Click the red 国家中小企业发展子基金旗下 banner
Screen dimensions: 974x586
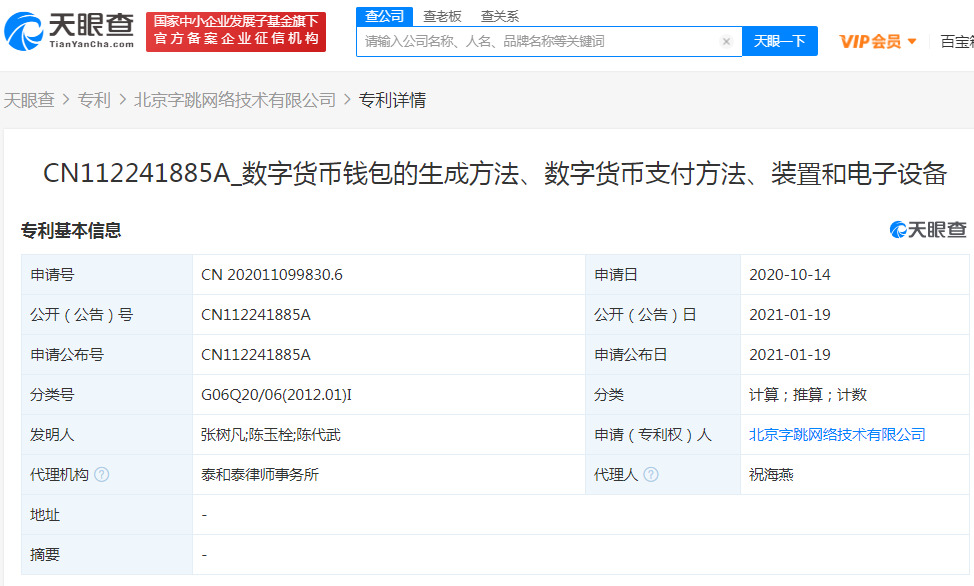[236, 31]
